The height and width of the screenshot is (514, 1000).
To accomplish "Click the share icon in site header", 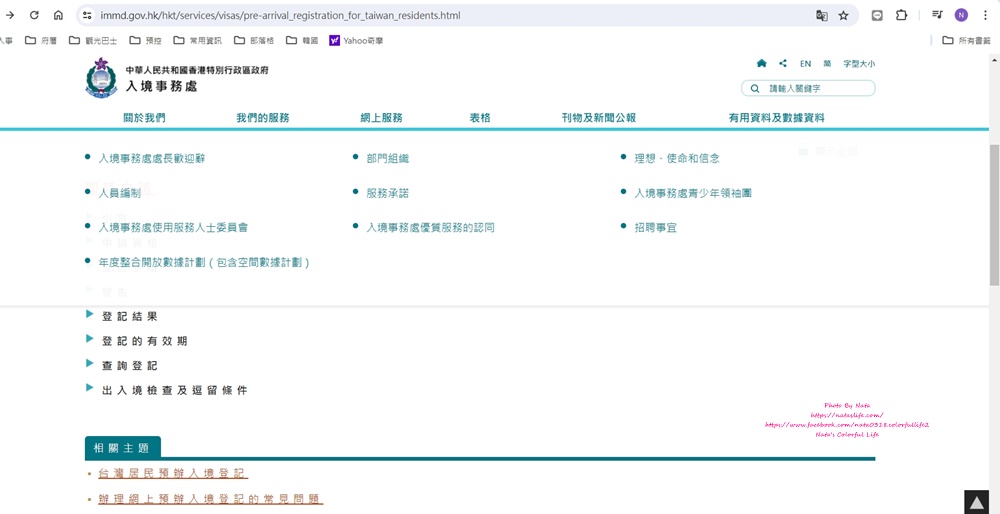I will click(782, 63).
